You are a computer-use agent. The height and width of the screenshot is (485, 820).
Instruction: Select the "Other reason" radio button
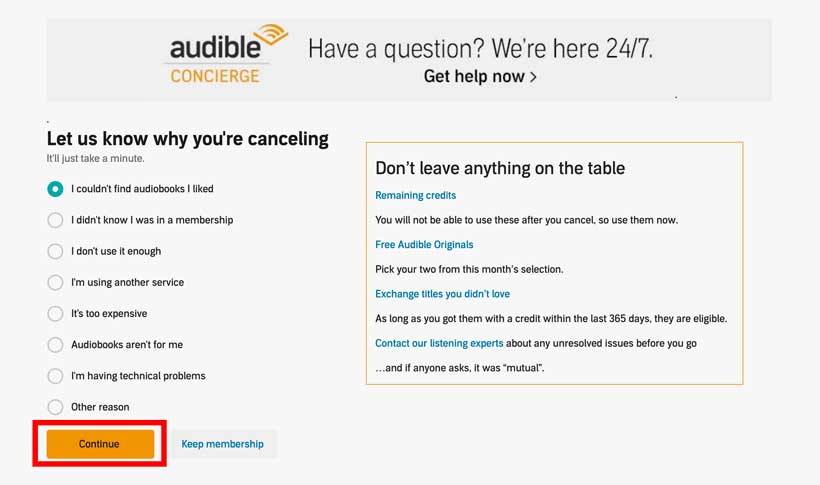click(x=55, y=407)
